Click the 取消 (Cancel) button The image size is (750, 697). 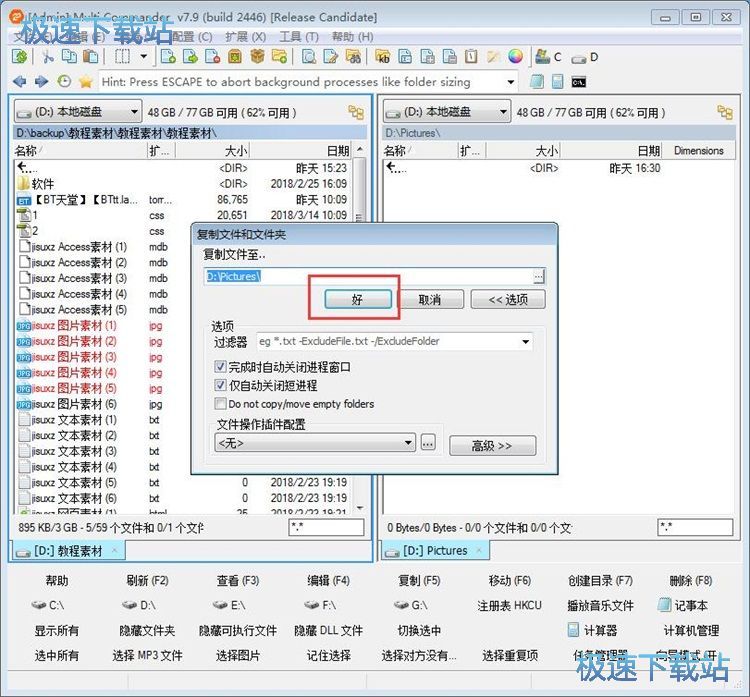pos(430,299)
